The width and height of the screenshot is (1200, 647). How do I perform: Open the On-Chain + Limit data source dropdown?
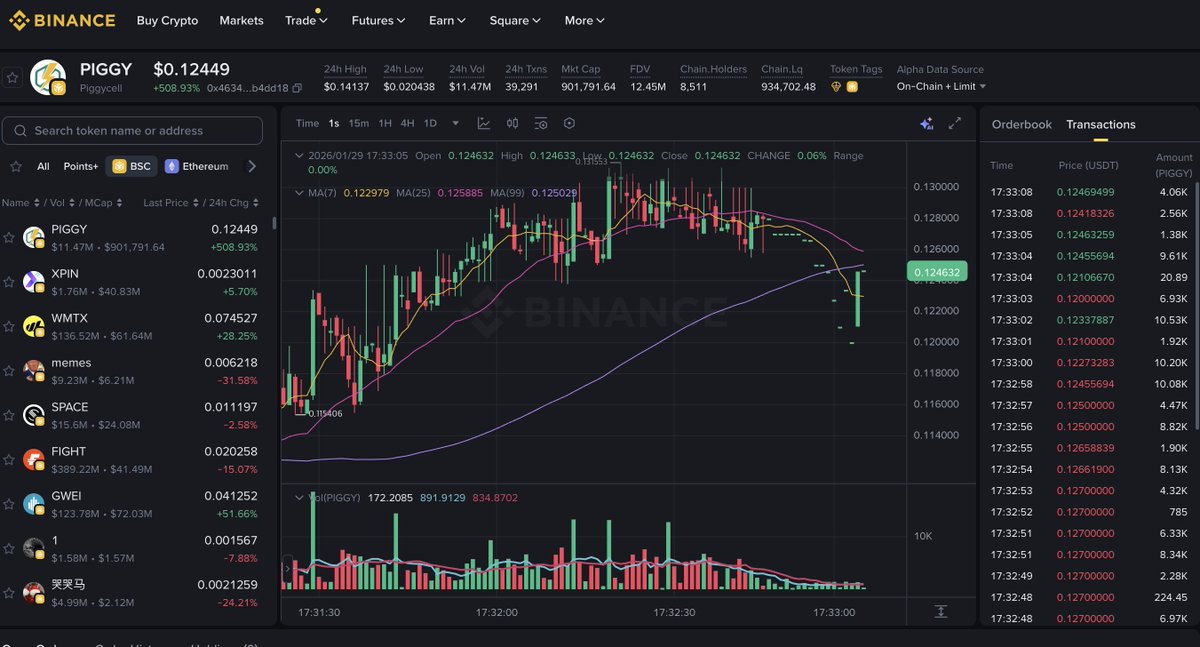[x=942, y=87]
